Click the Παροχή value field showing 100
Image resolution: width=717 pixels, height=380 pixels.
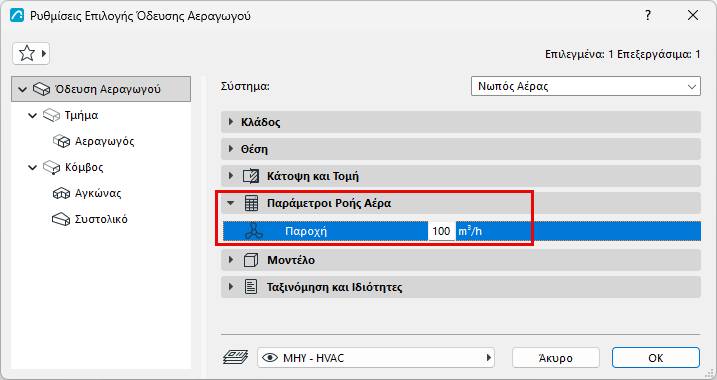pyautogui.click(x=442, y=231)
